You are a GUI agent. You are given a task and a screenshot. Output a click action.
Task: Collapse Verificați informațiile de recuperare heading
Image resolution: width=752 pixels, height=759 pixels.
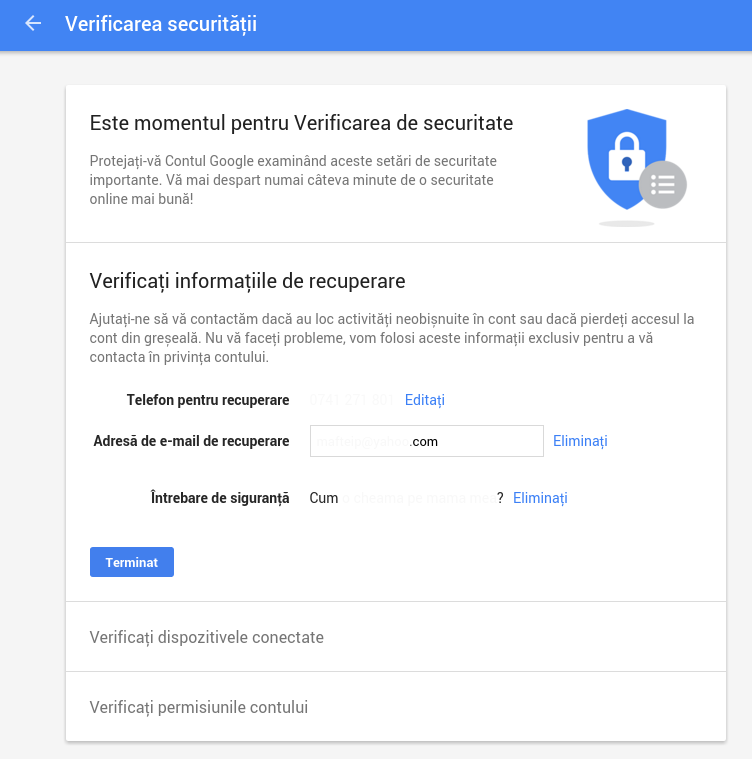[247, 281]
